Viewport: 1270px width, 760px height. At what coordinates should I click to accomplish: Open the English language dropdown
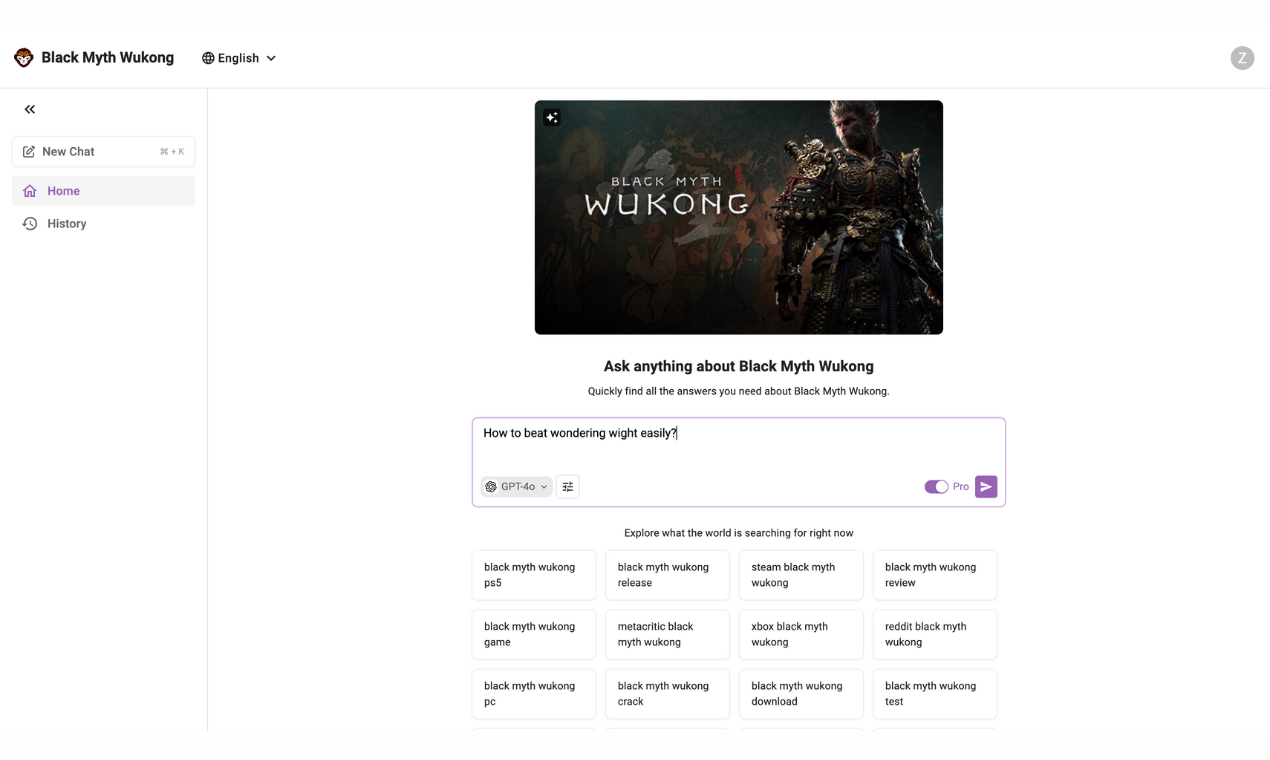click(x=239, y=58)
